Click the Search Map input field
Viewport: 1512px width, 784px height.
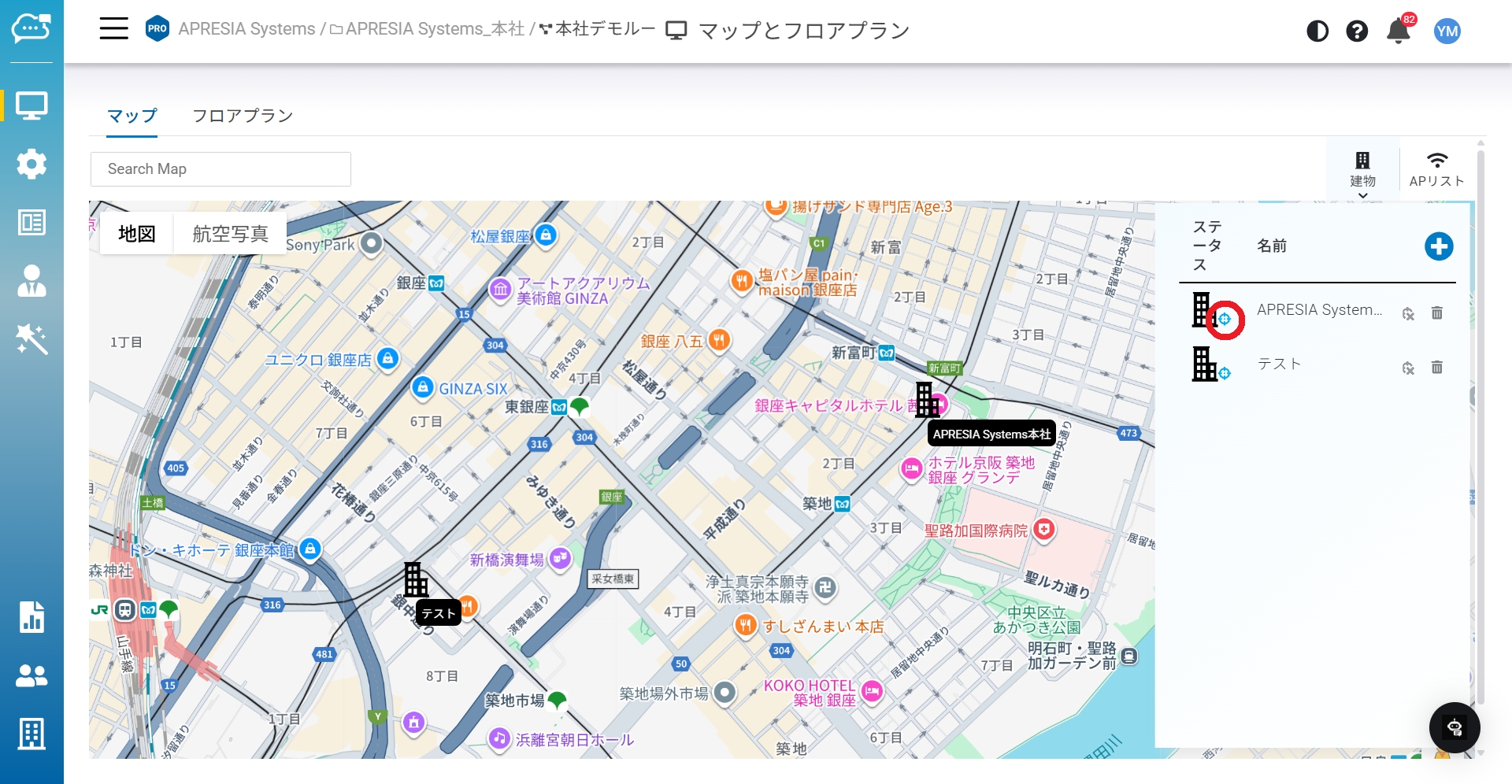pos(220,169)
